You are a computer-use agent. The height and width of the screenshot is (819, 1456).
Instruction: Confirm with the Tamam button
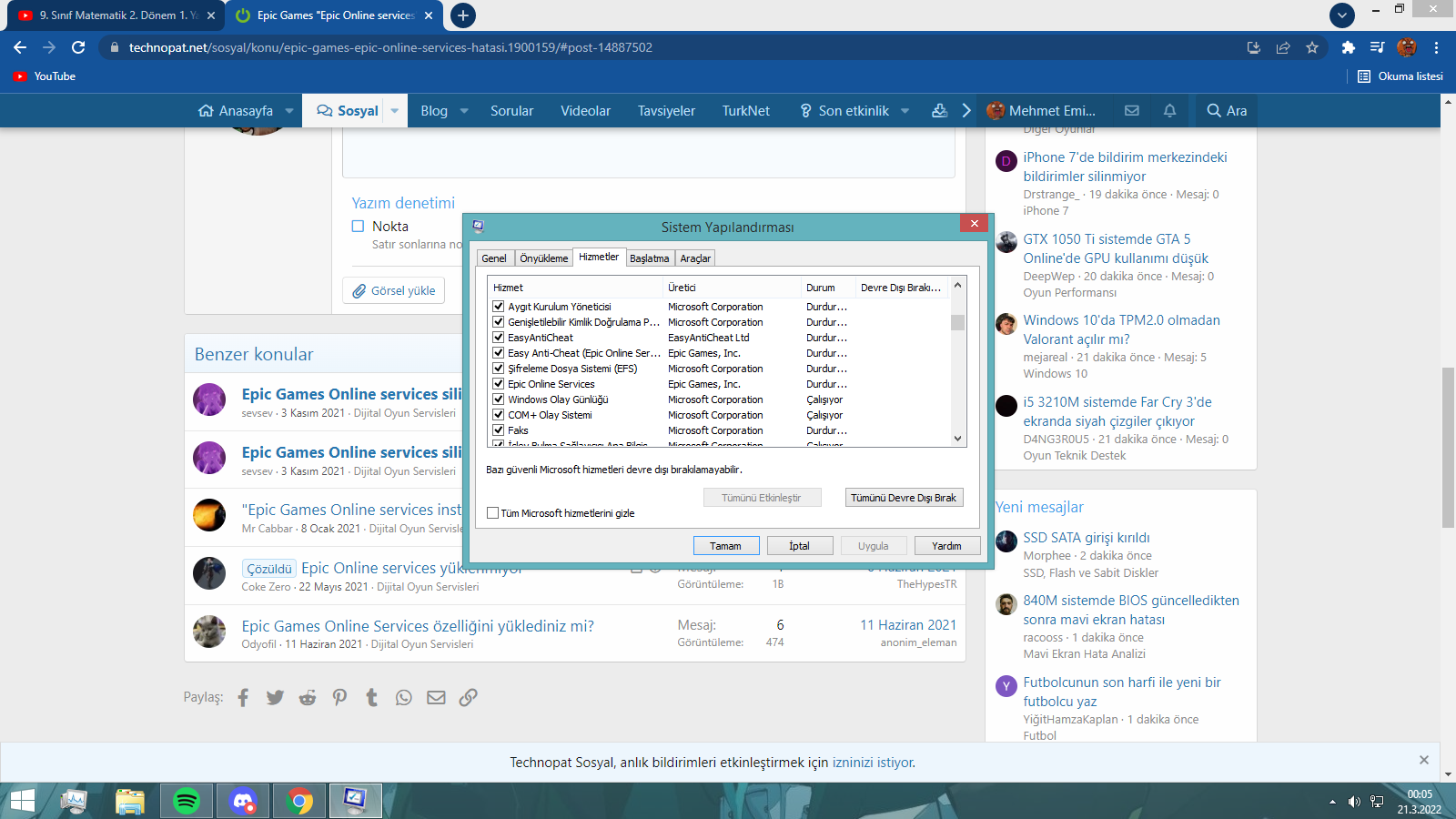[x=725, y=546]
